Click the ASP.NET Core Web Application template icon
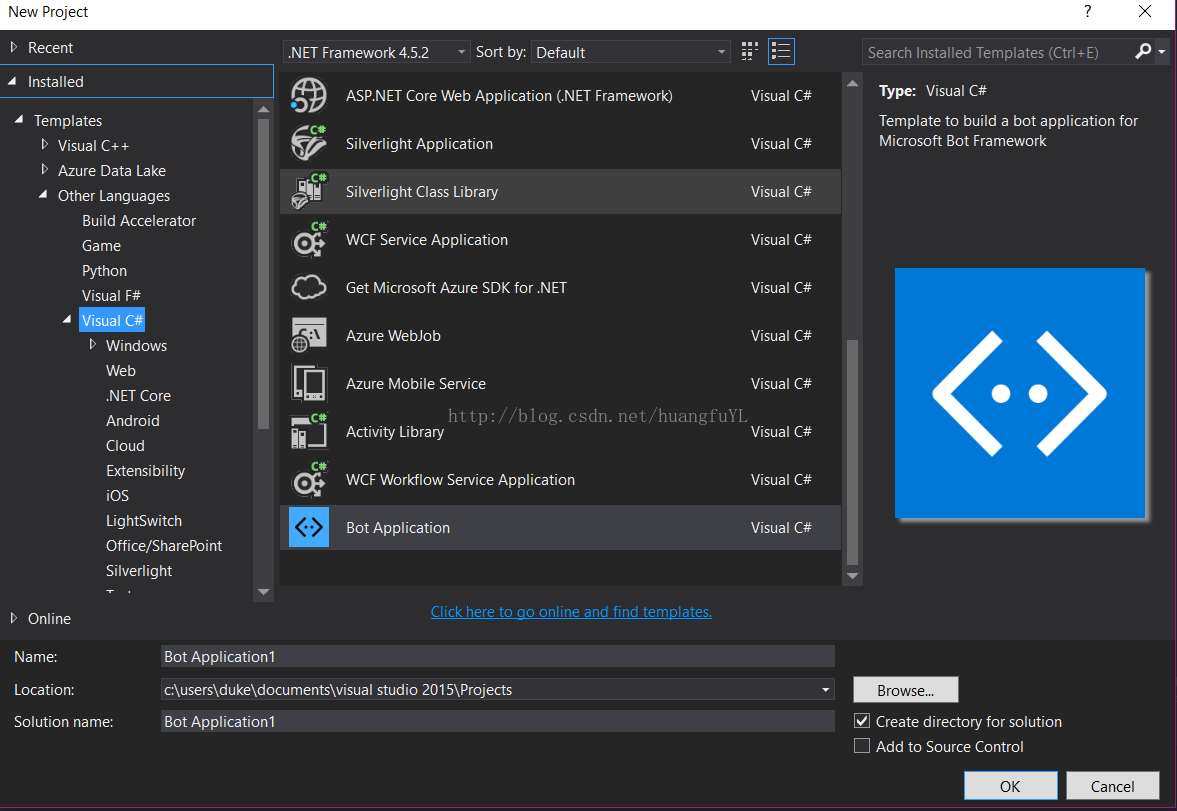 pos(309,96)
